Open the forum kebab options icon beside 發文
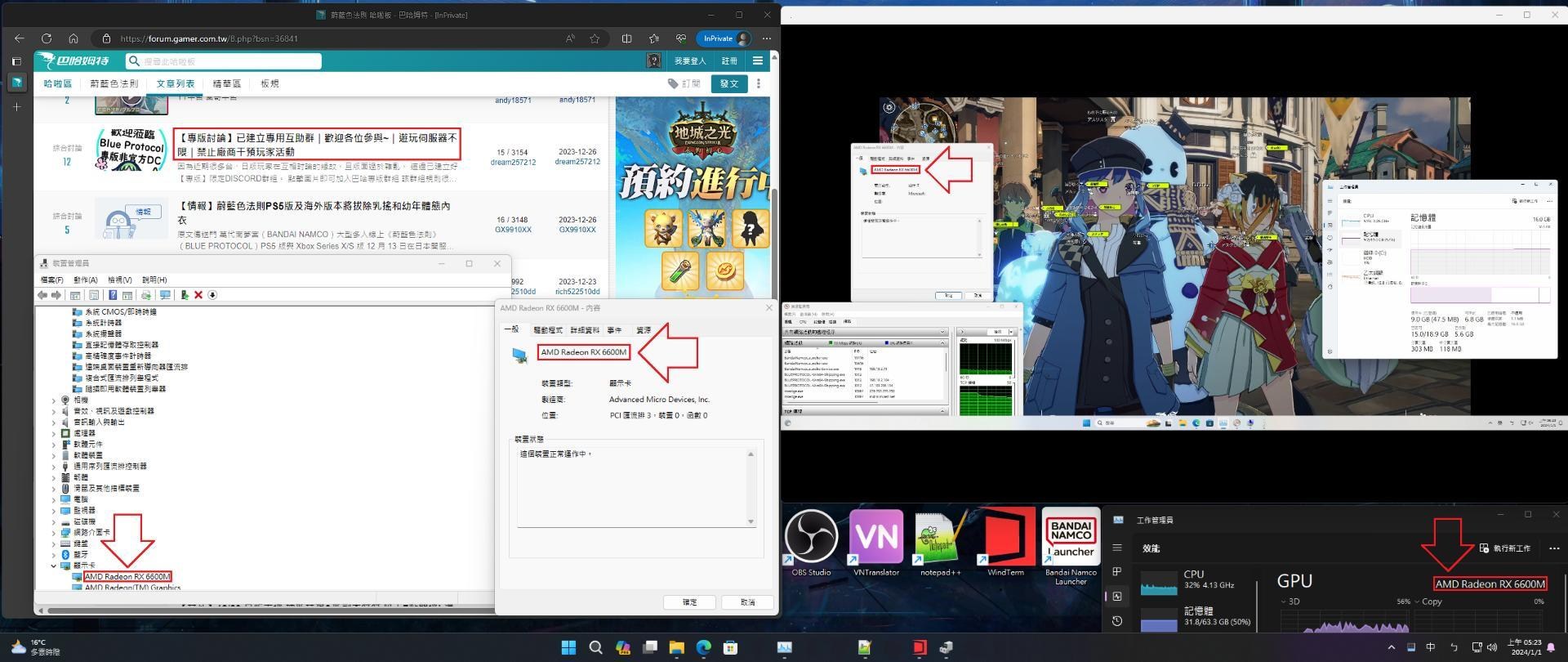 (758, 83)
